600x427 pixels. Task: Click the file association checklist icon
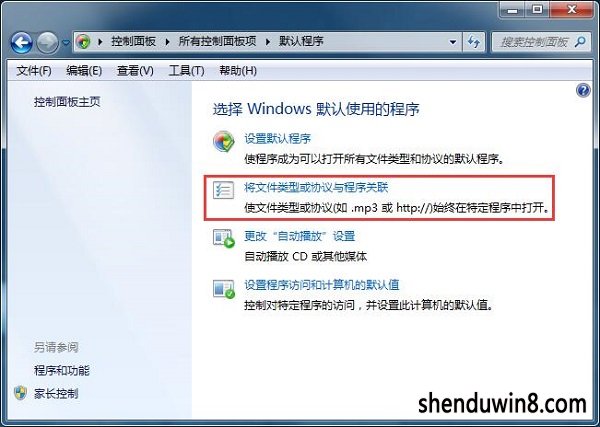[x=223, y=190]
